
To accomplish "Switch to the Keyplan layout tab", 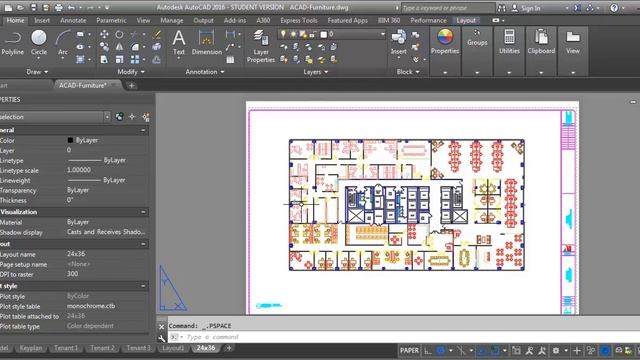I will pos(31,348).
